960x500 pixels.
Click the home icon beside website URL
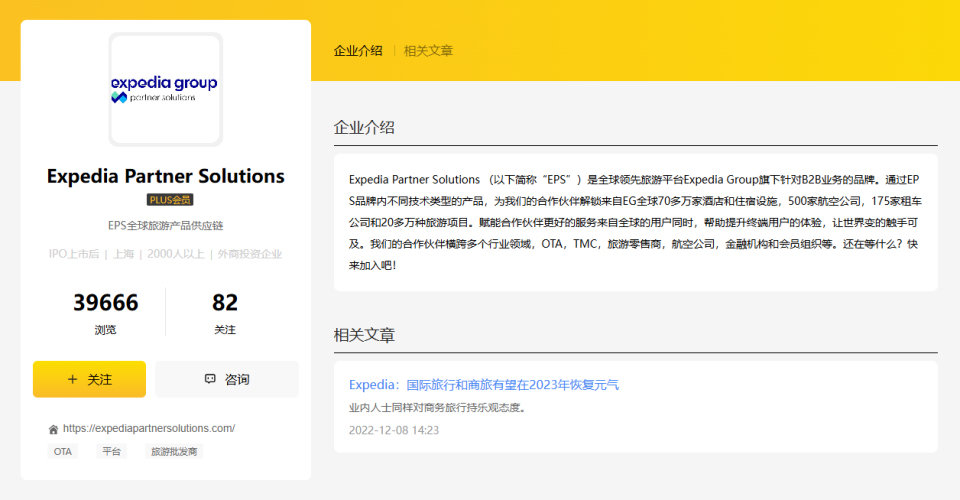(x=53, y=430)
